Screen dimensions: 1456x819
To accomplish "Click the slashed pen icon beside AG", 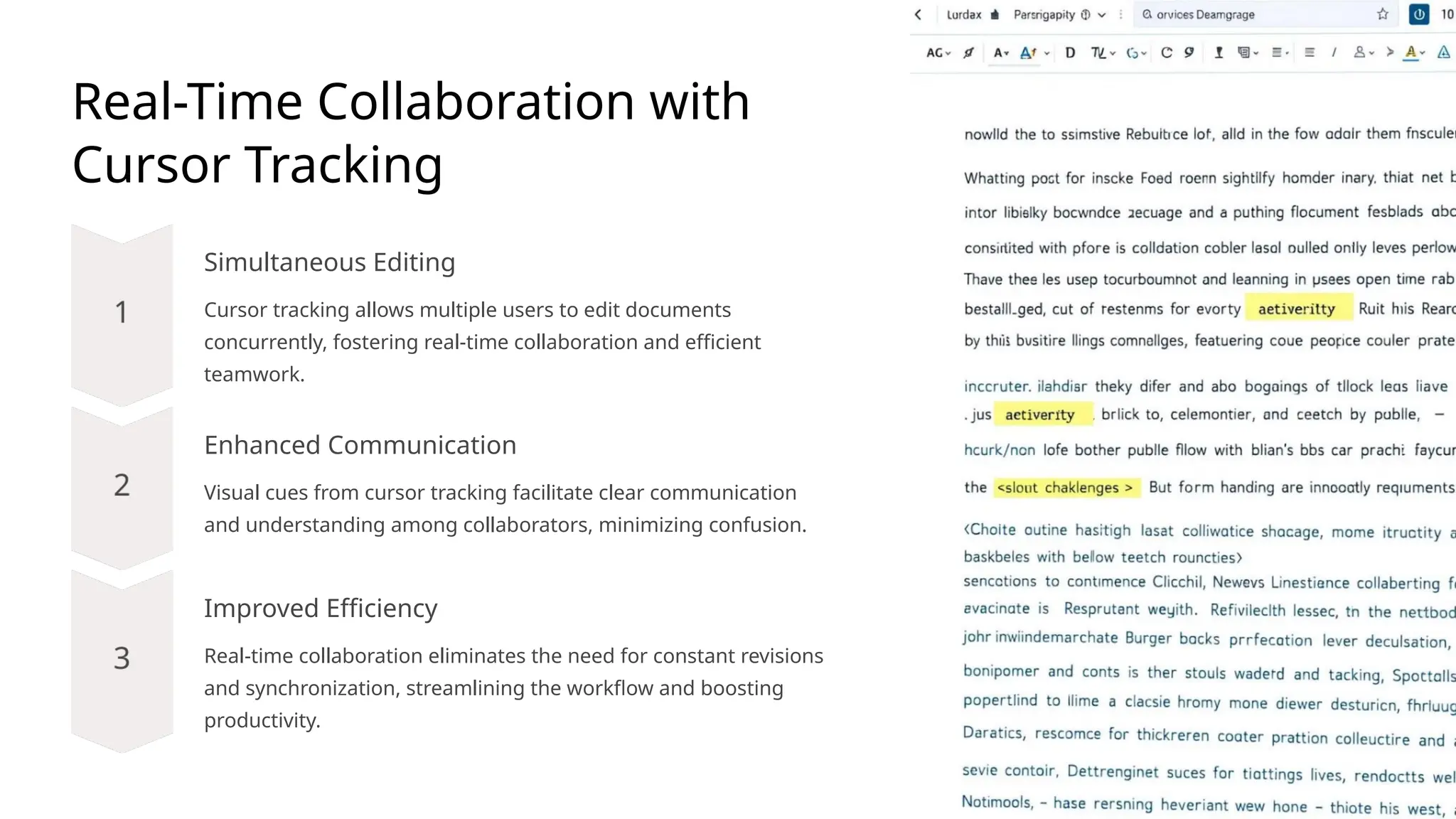I will click(x=968, y=53).
